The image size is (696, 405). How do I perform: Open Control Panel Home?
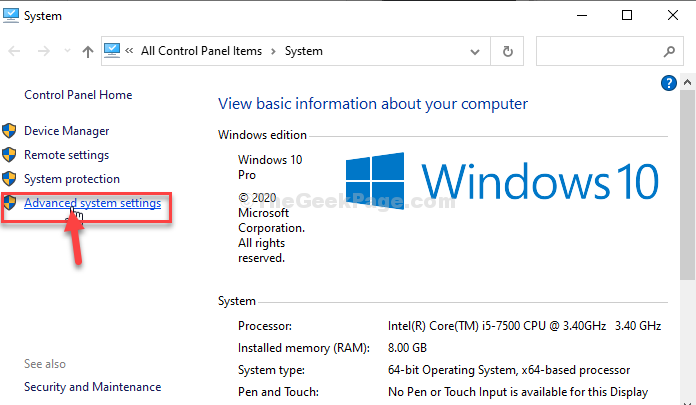(78, 95)
